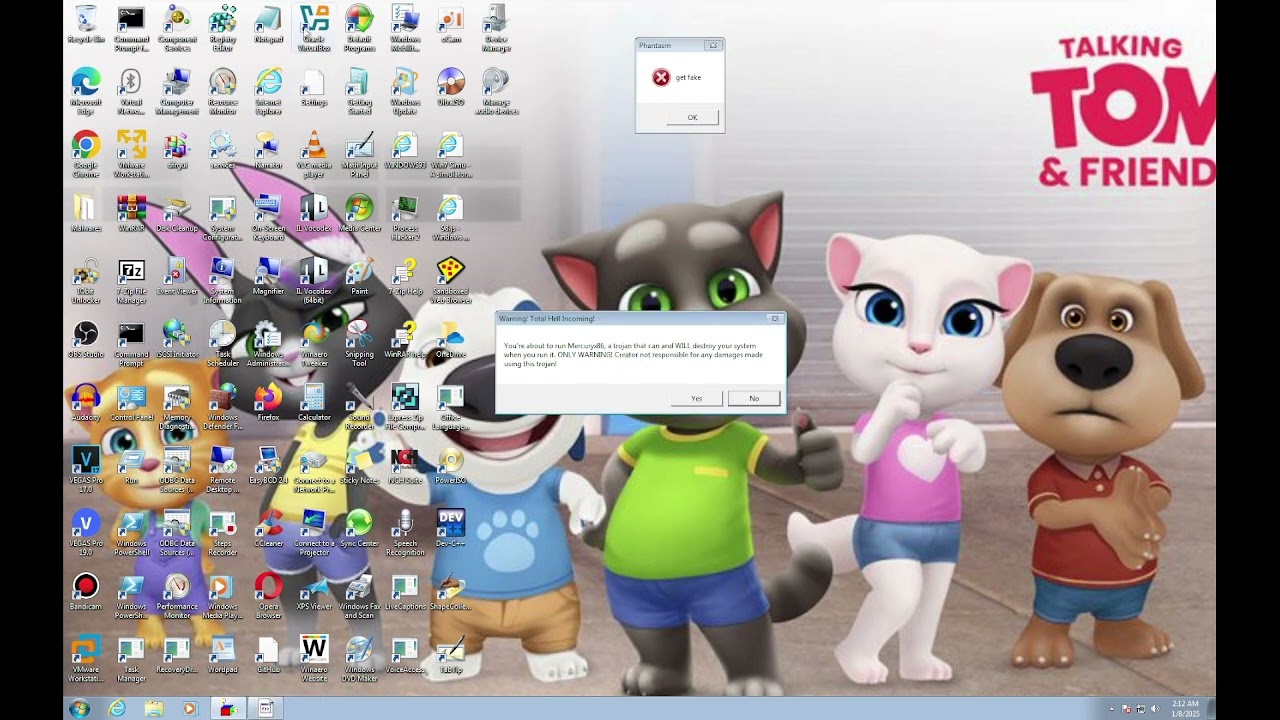The image size is (1280, 720).
Task: Select the Control Panel desktop icon
Action: coord(131,402)
